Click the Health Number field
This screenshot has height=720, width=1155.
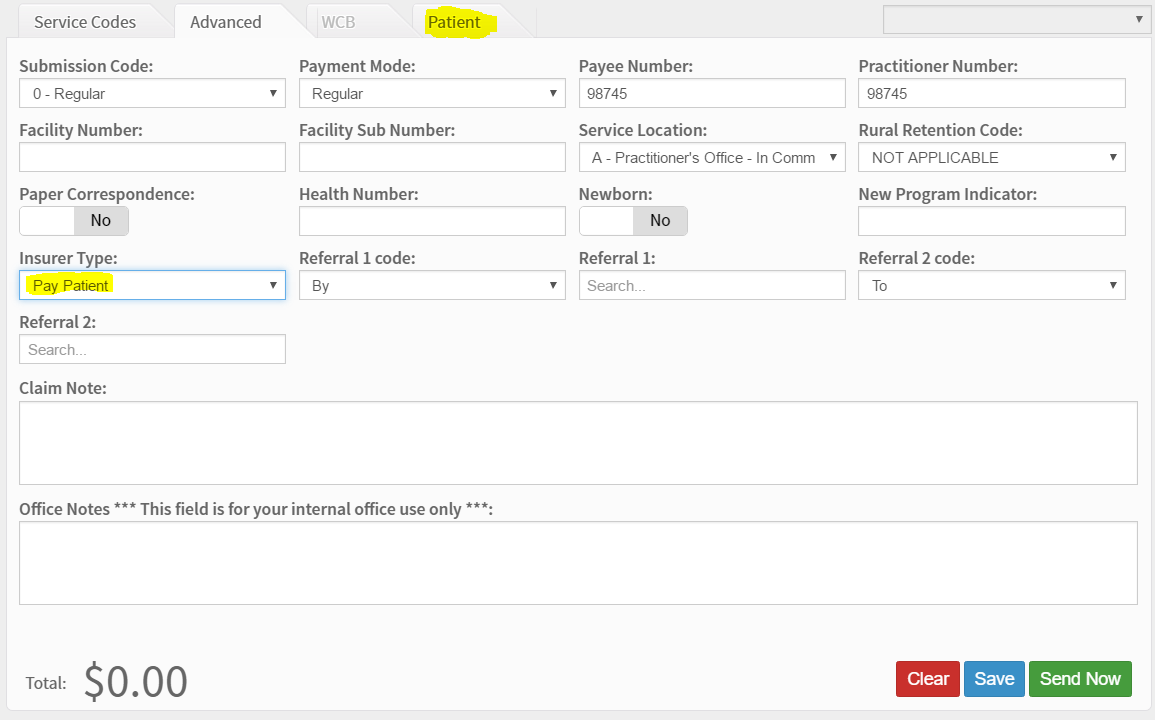coord(432,221)
